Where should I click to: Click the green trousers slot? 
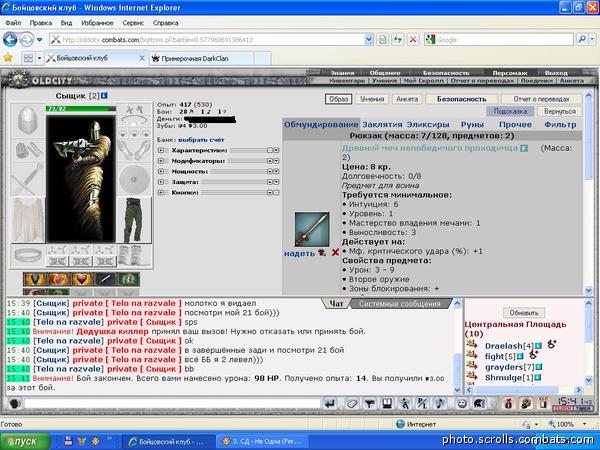(134, 220)
